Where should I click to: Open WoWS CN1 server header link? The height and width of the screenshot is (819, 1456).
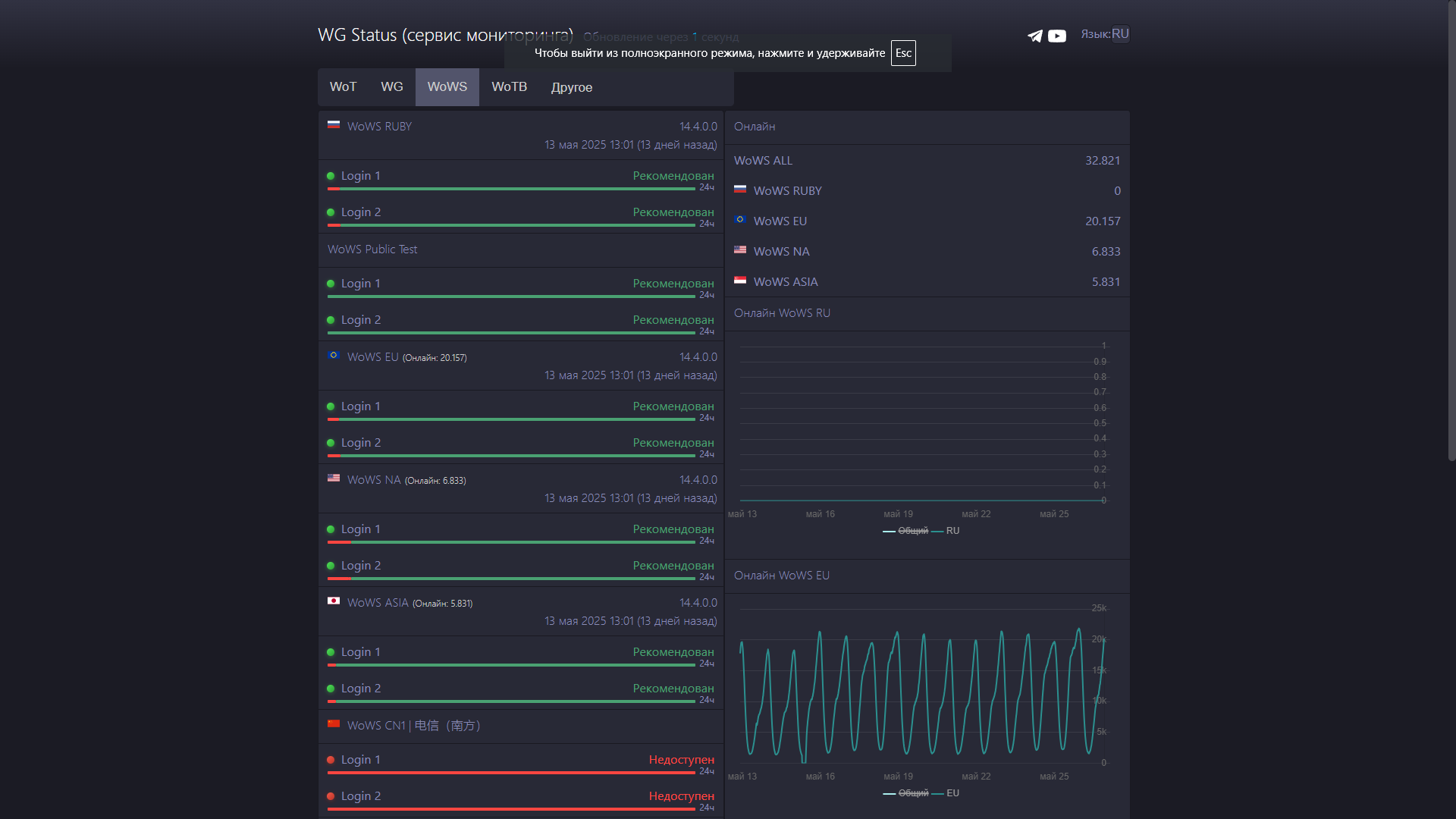tap(413, 726)
